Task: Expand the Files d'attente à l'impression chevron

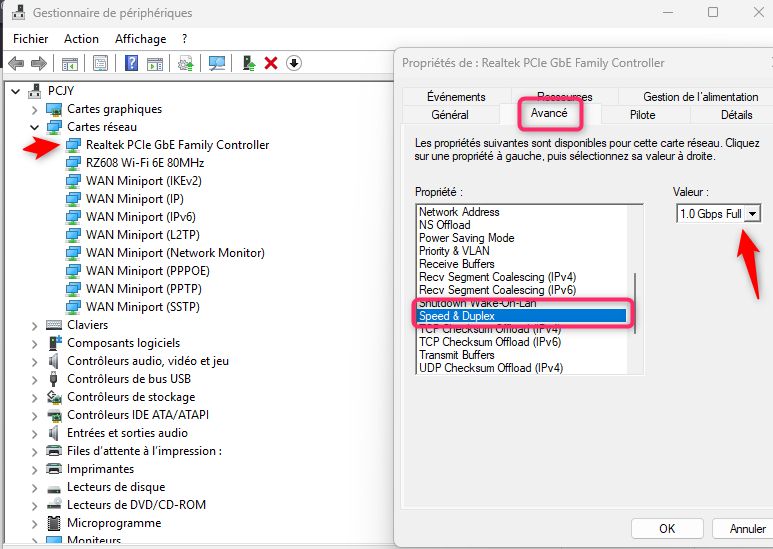Action: pyautogui.click(x=35, y=451)
